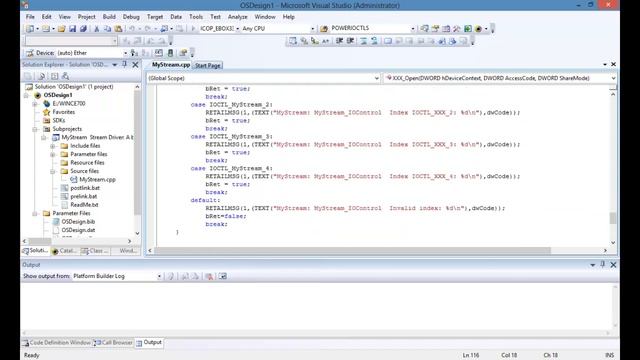Switch to the Class View tab
The width and height of the screenshot is (640, 360).
click(x=95, y=251)
